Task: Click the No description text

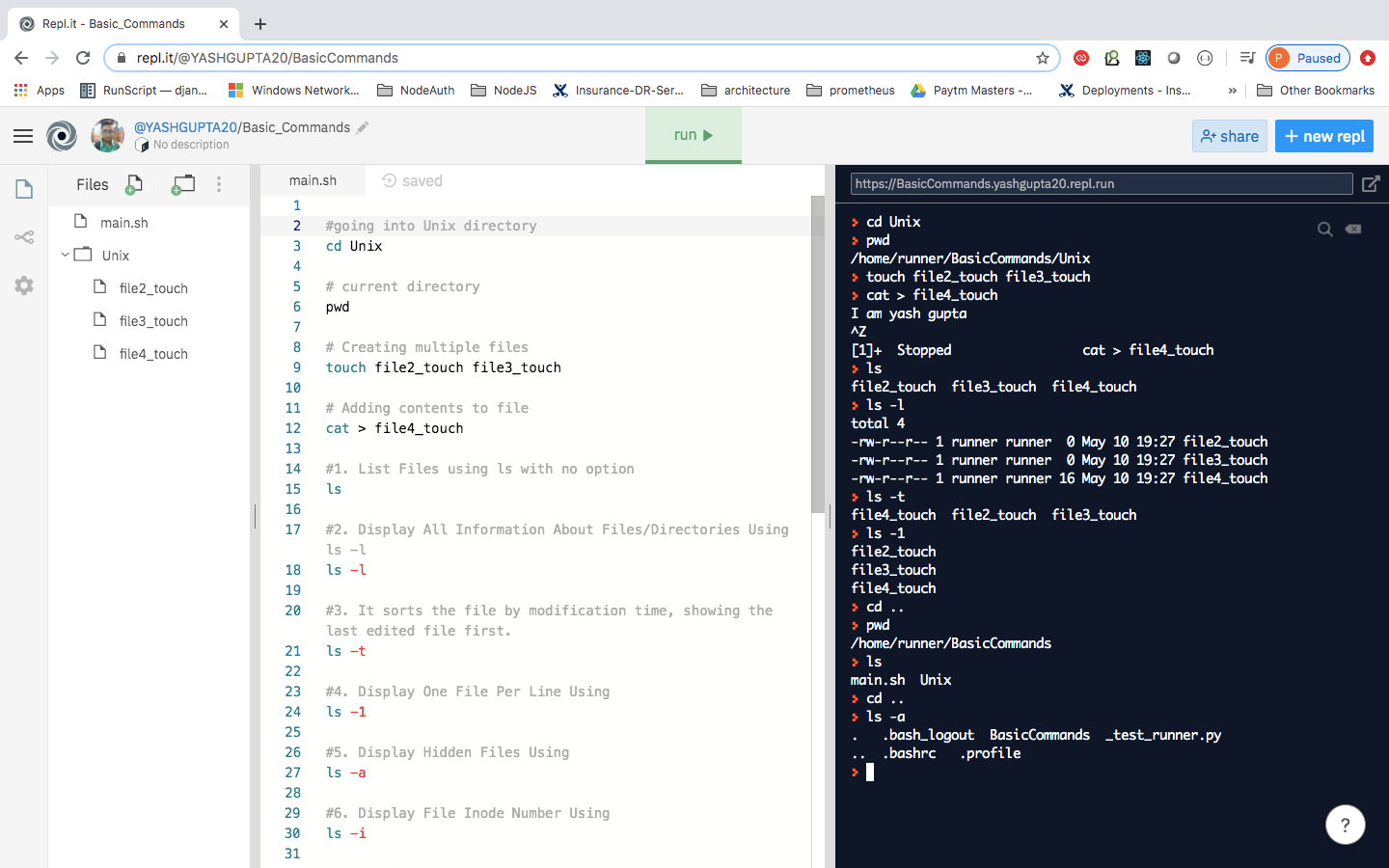Action: [191, 145]
